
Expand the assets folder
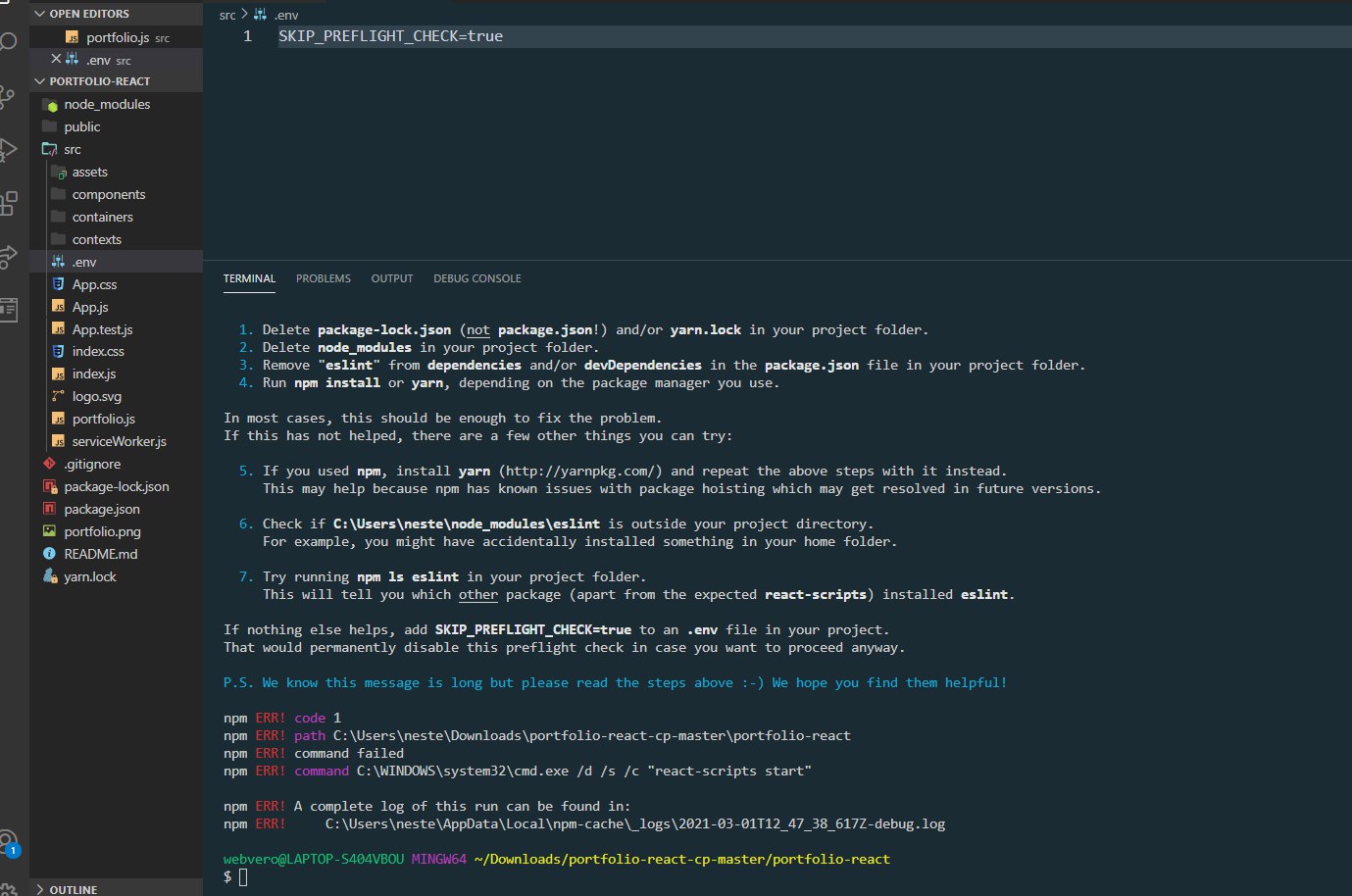tap(116, 172)
